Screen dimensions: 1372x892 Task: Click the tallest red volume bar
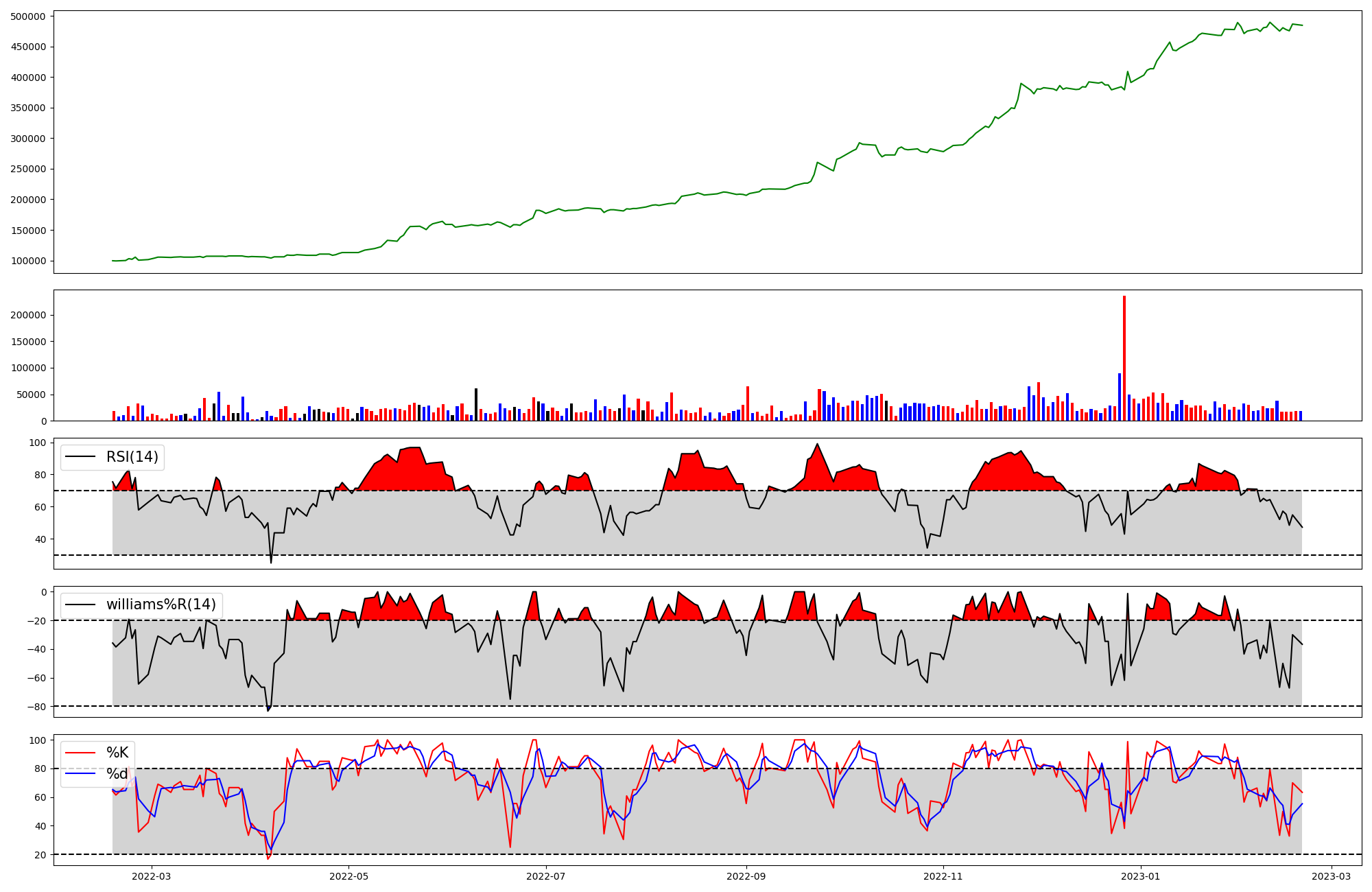click(1124, 357)
